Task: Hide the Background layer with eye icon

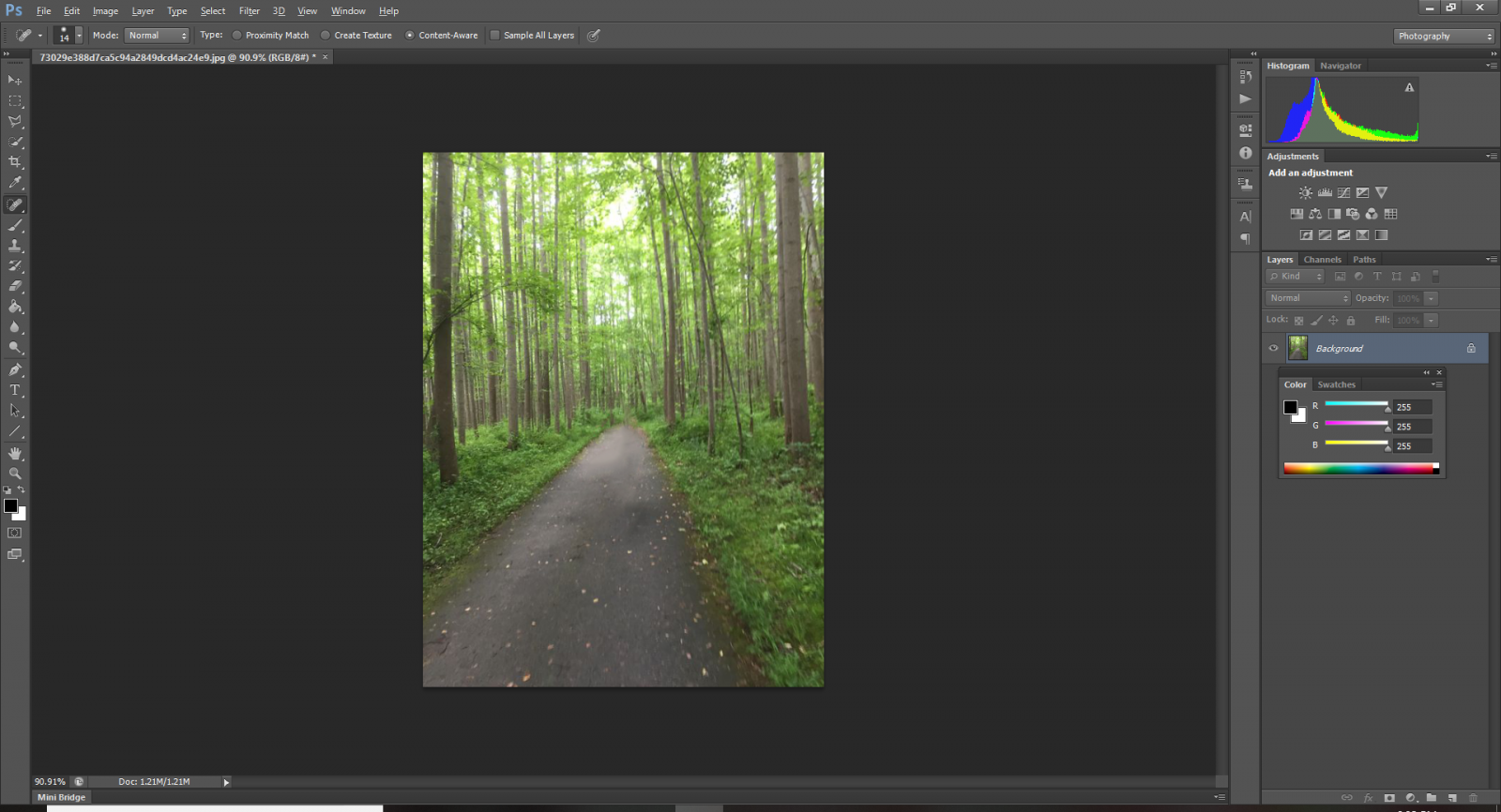Action: [1273, 348]
